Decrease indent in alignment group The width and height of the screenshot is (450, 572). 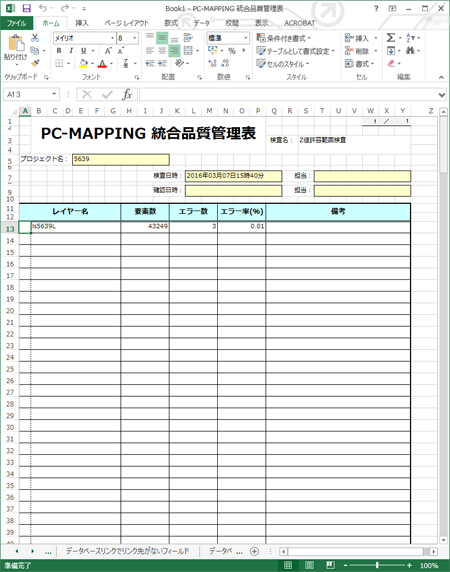click(150, 63)
